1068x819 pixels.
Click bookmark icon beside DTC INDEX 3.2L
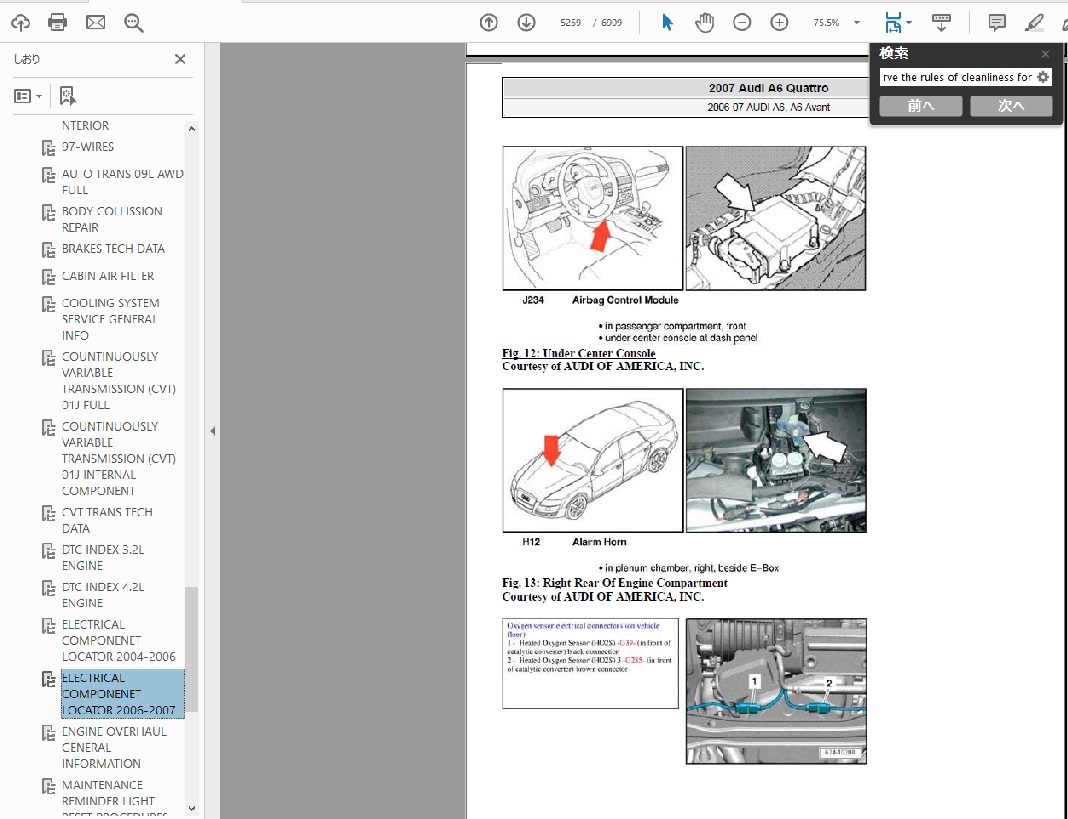click(48, 550)
